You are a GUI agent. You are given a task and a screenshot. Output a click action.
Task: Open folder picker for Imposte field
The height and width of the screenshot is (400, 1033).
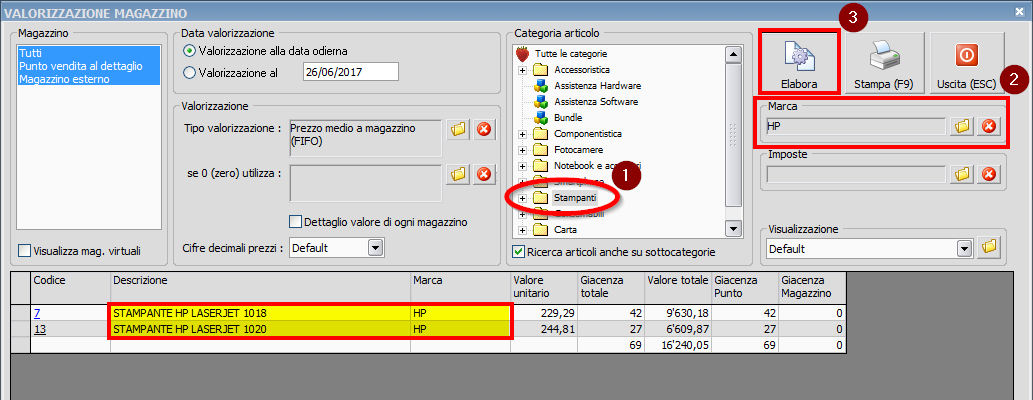(x=963, y=174)
